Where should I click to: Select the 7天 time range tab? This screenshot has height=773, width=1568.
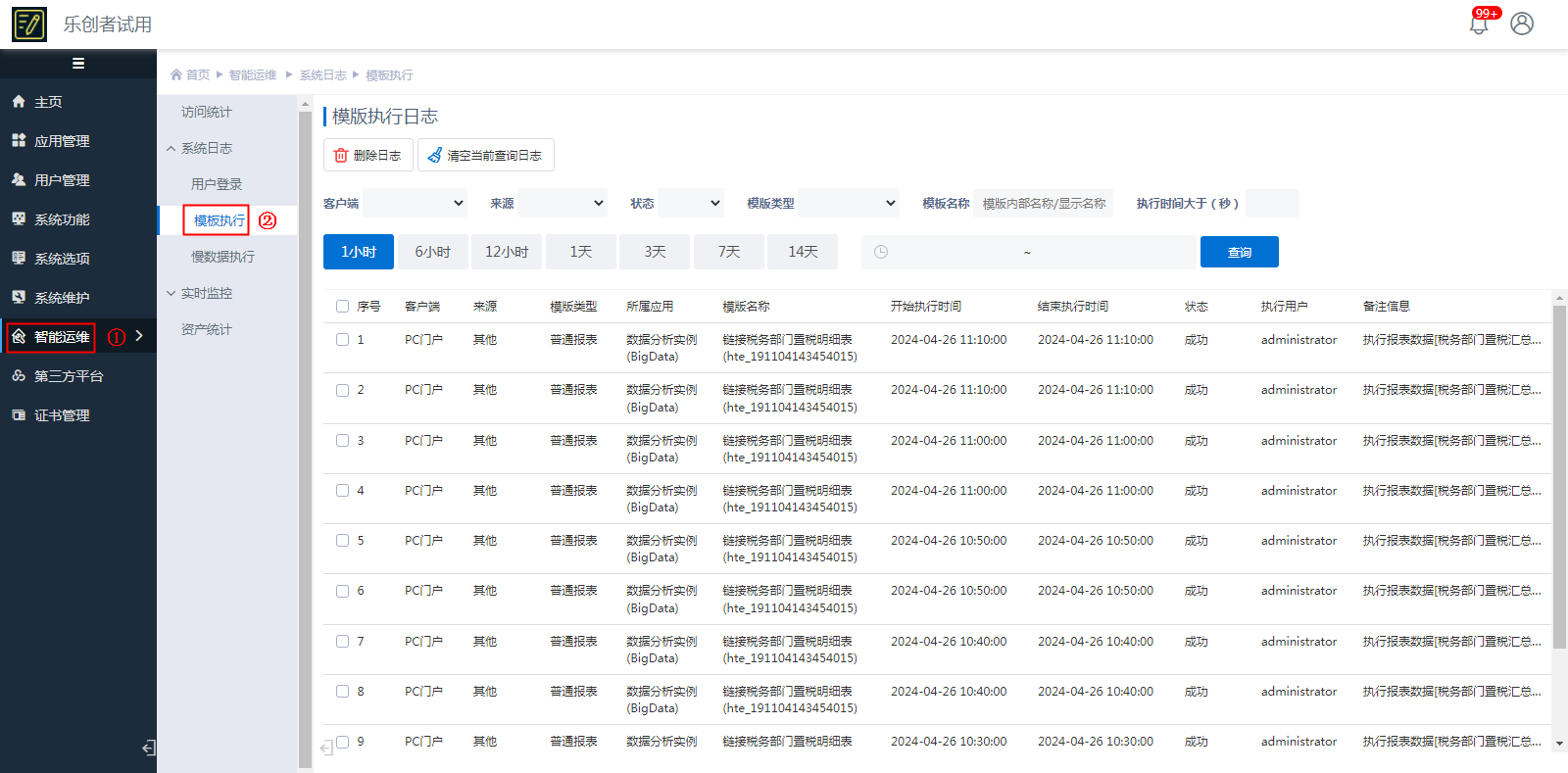[x=729, y=252]
